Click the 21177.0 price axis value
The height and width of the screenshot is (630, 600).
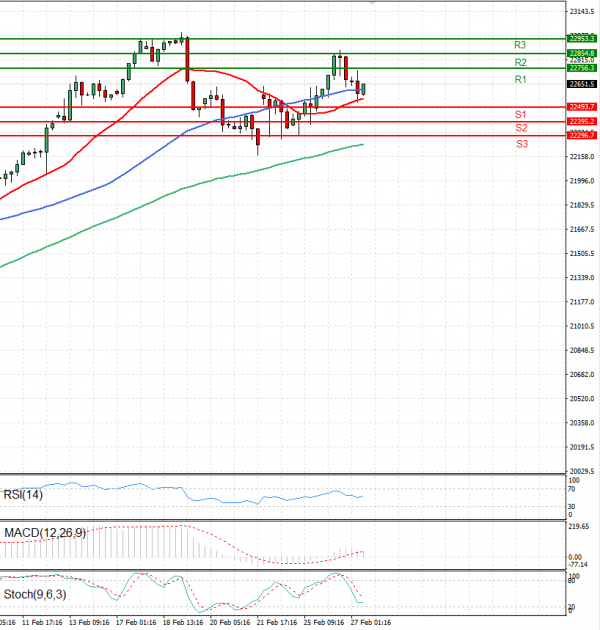tap(582, 302)
